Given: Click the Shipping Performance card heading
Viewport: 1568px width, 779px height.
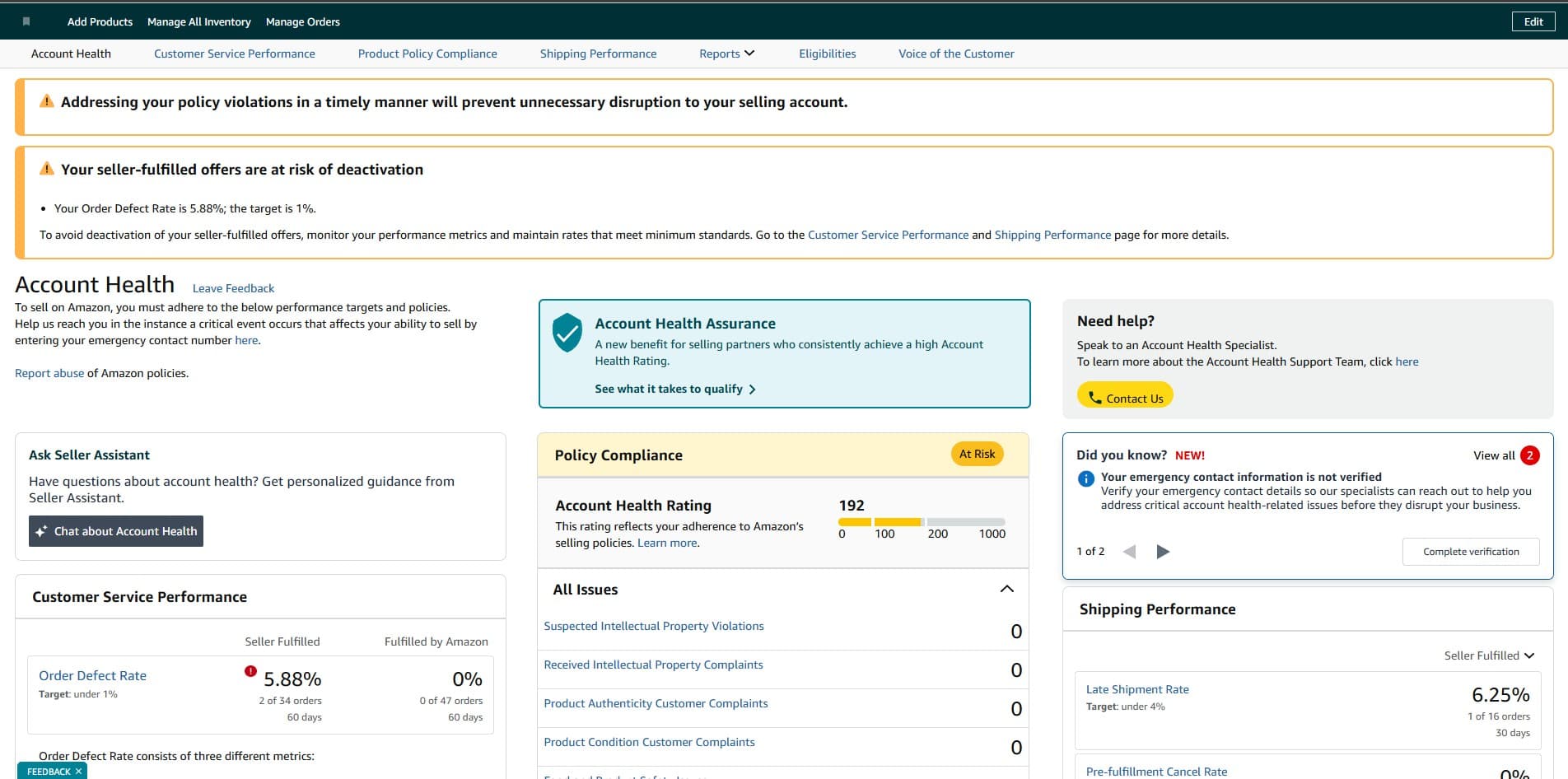Looking at the screenshot, I should click(1157, 609).
